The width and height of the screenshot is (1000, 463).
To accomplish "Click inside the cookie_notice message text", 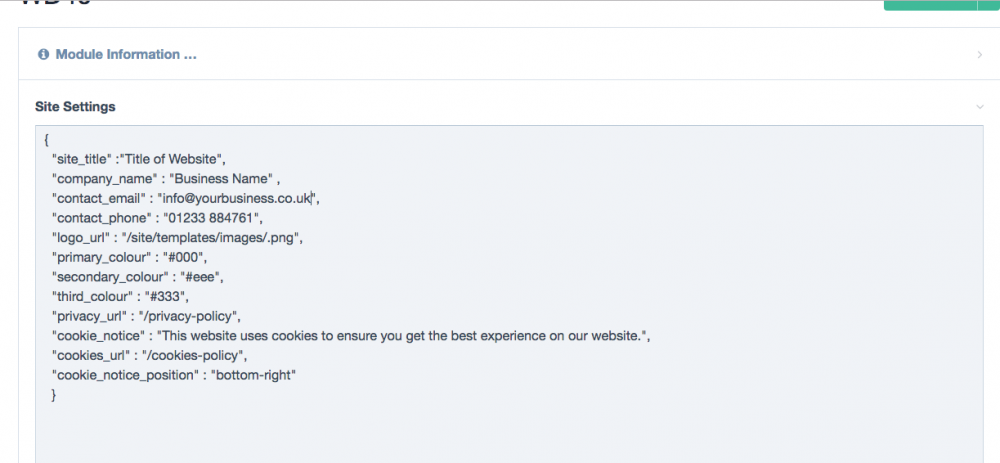I will [400, 335].
